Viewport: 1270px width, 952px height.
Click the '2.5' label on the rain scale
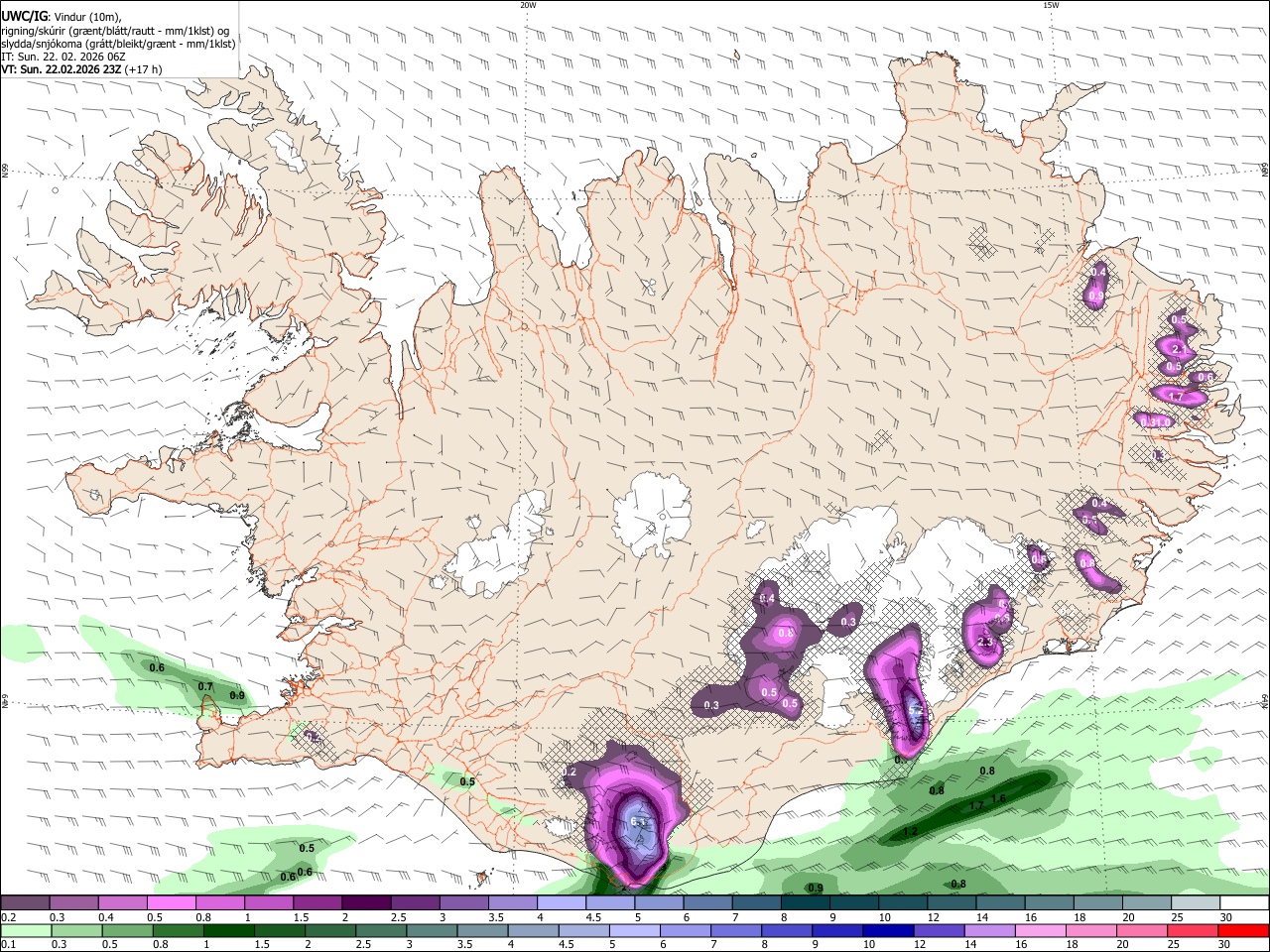tap(363, 944)
